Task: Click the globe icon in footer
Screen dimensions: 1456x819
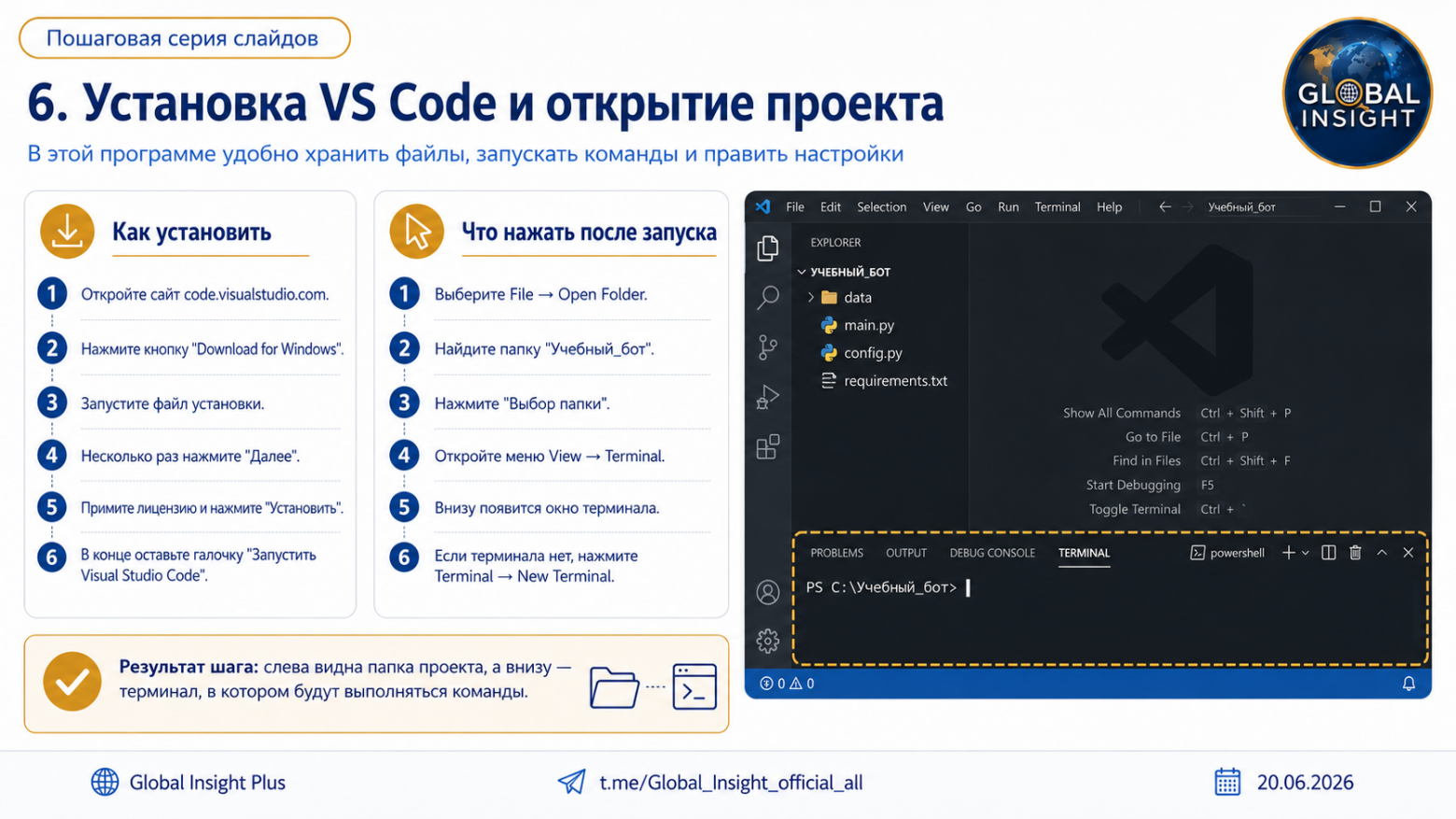Action: [105, 783]
